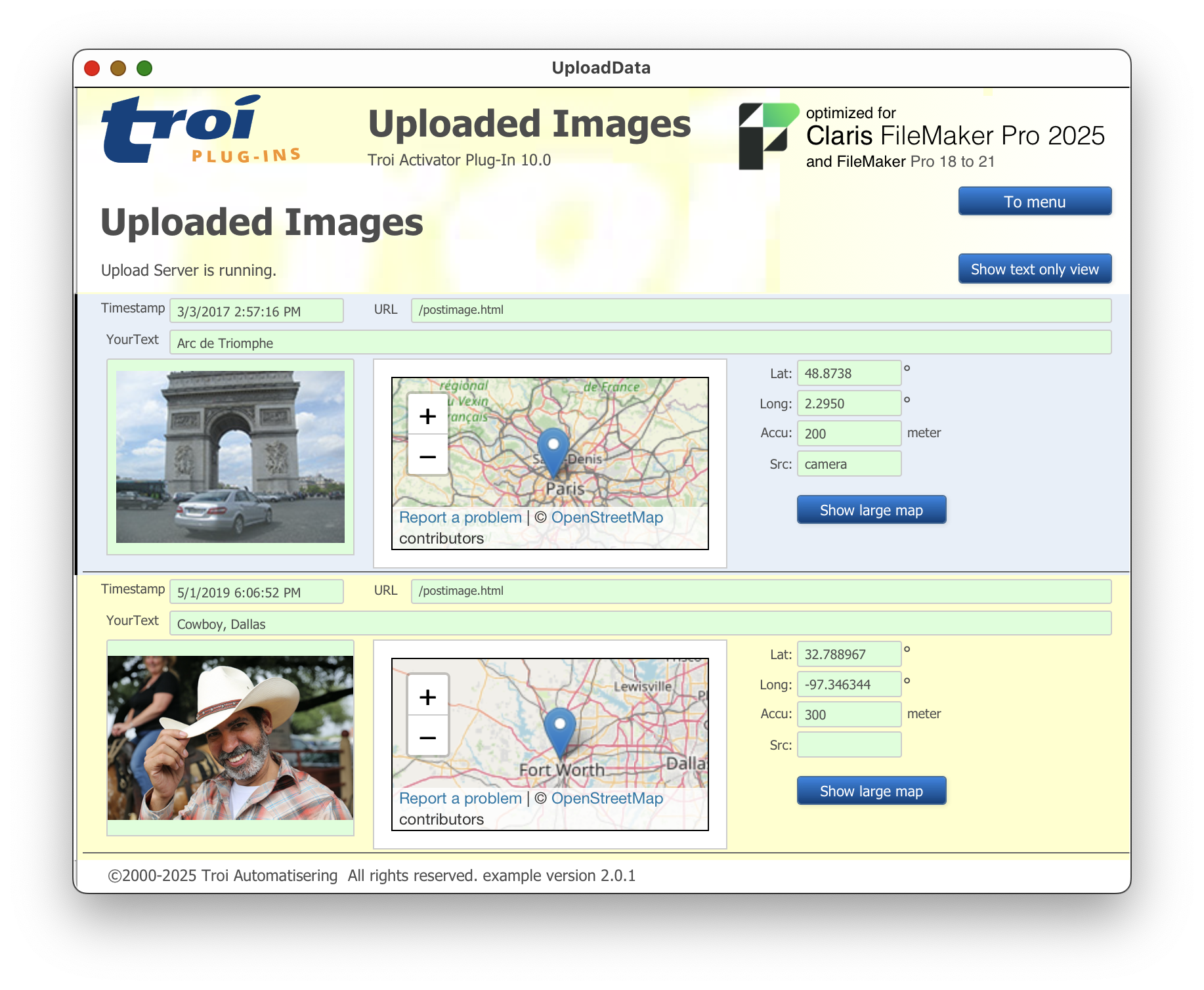Click the Src field showing camera
Screen dimensions: 1204x990
coord(849,463)
